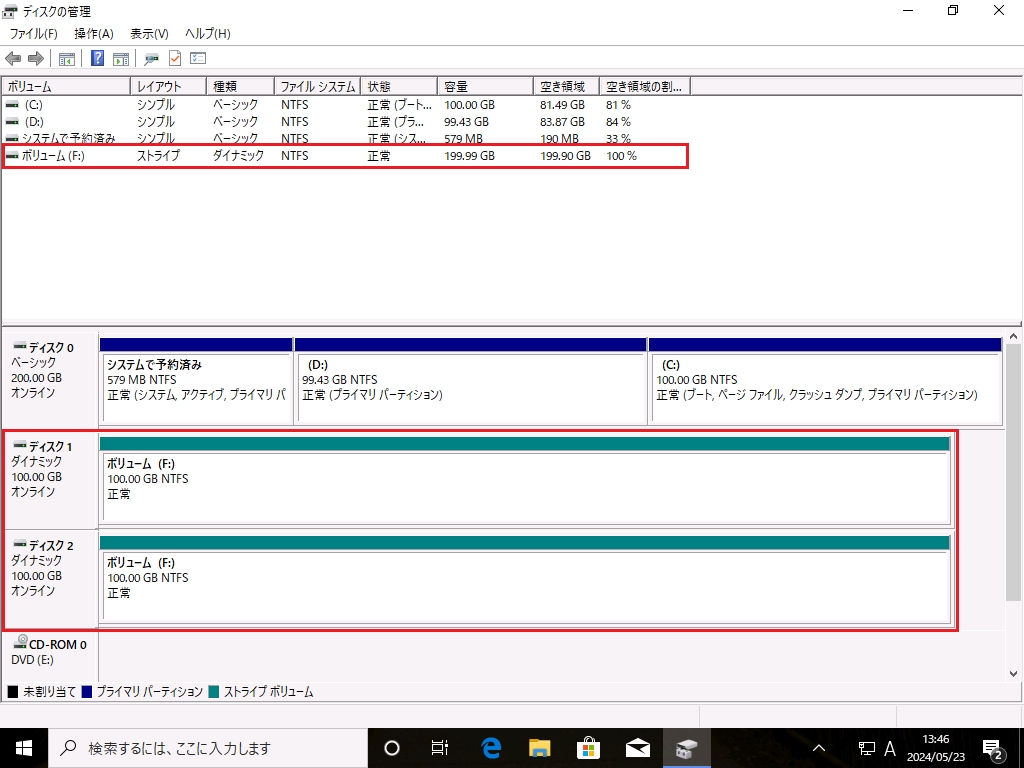
Task: Click the Back arrow toolbar icon
Action: [12, 59]
